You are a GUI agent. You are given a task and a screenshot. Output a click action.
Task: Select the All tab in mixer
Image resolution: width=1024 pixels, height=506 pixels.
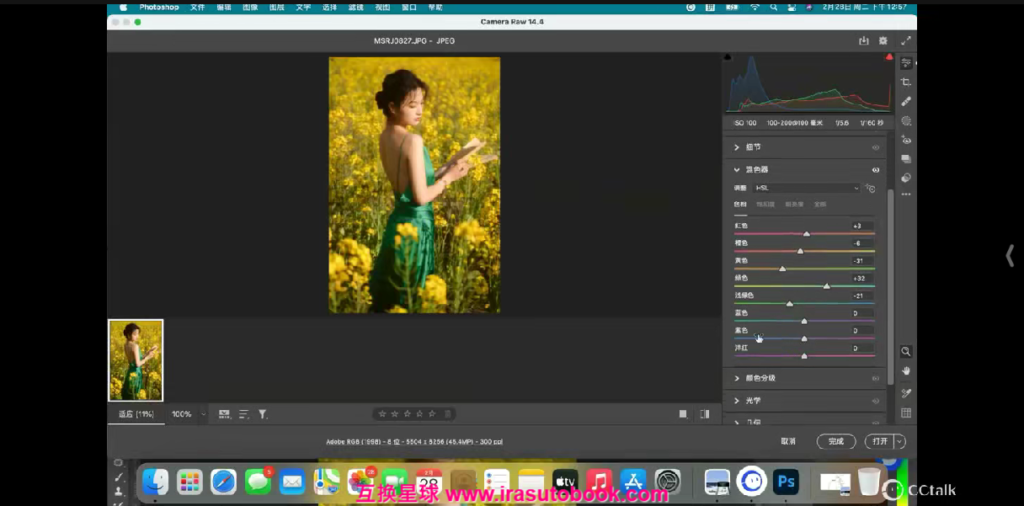[820, 204]
